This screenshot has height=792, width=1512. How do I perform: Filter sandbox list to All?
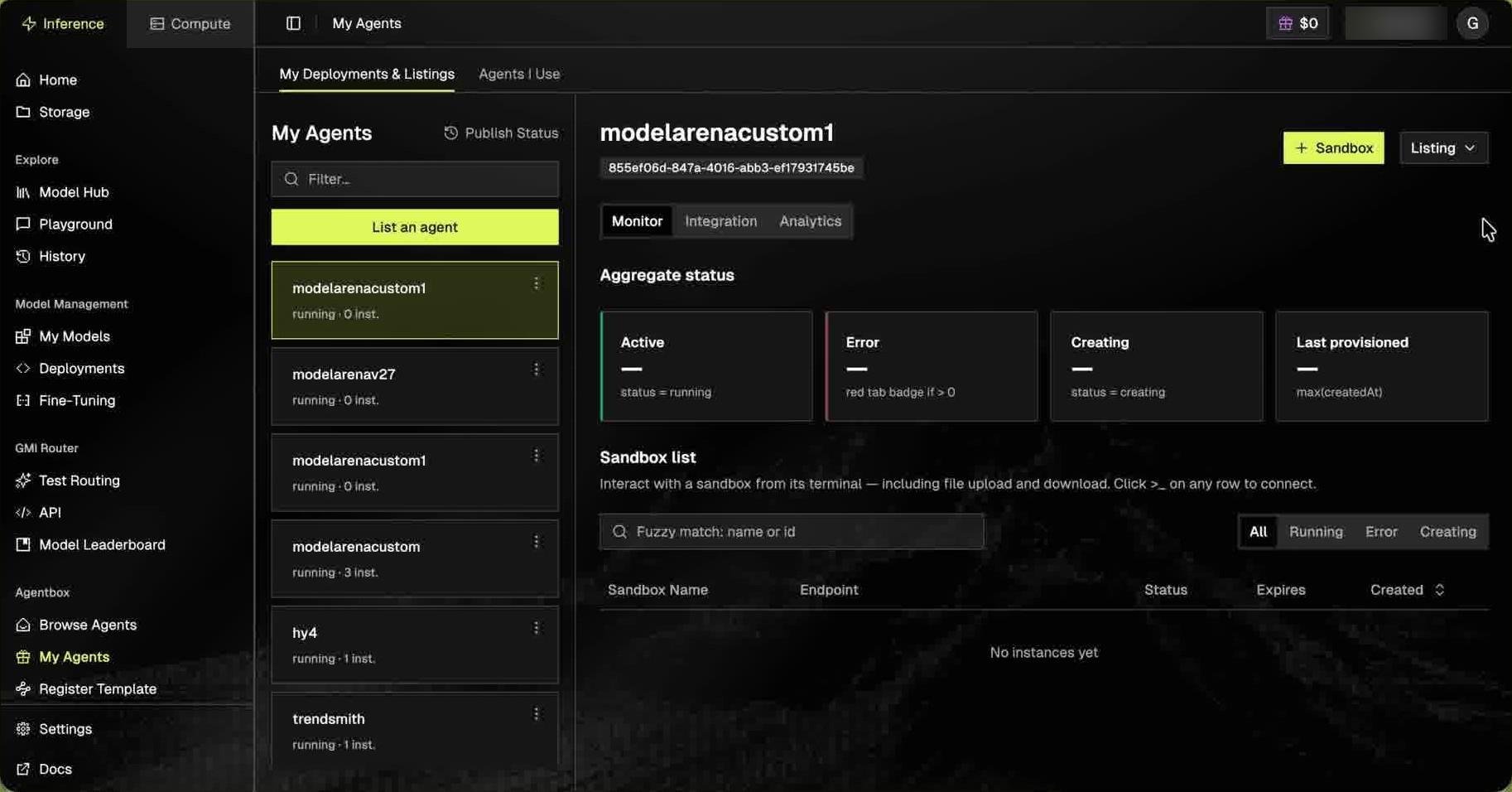point(1258,532)
